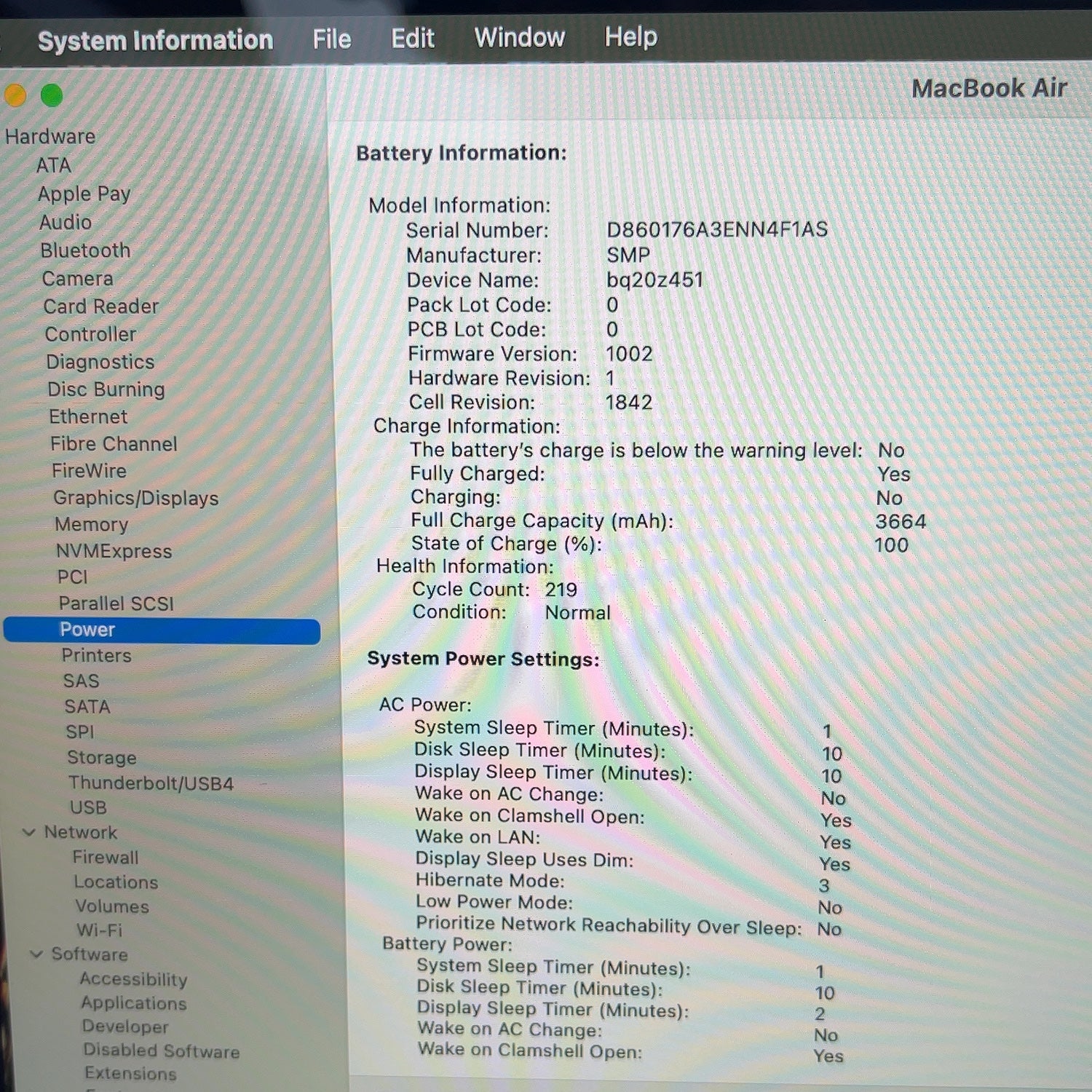The image size is (1092, 1092).
Task: Select Card Reader in the sidebar
Action: pyautogui.click(x=101, y=306)
